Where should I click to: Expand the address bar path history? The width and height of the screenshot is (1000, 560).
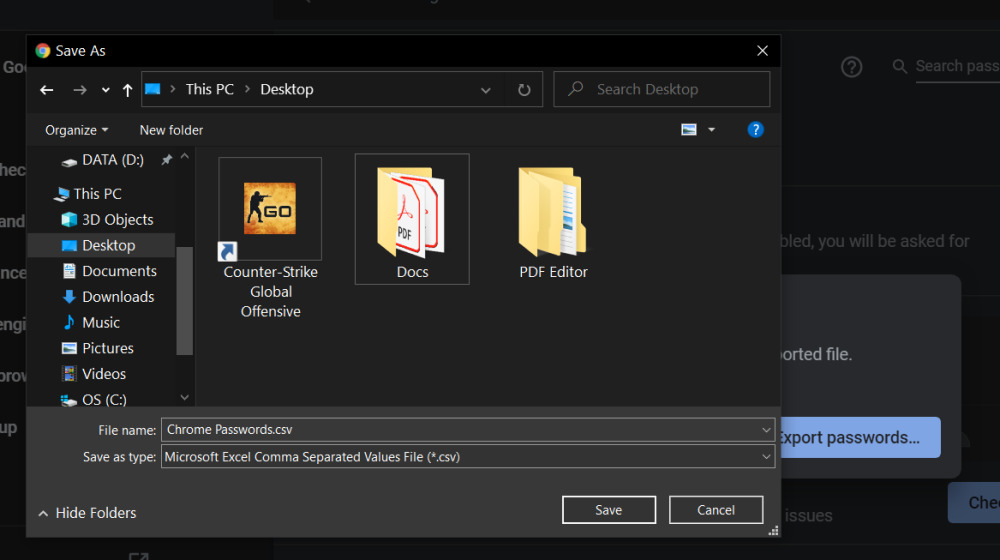[x=486, y=90]
